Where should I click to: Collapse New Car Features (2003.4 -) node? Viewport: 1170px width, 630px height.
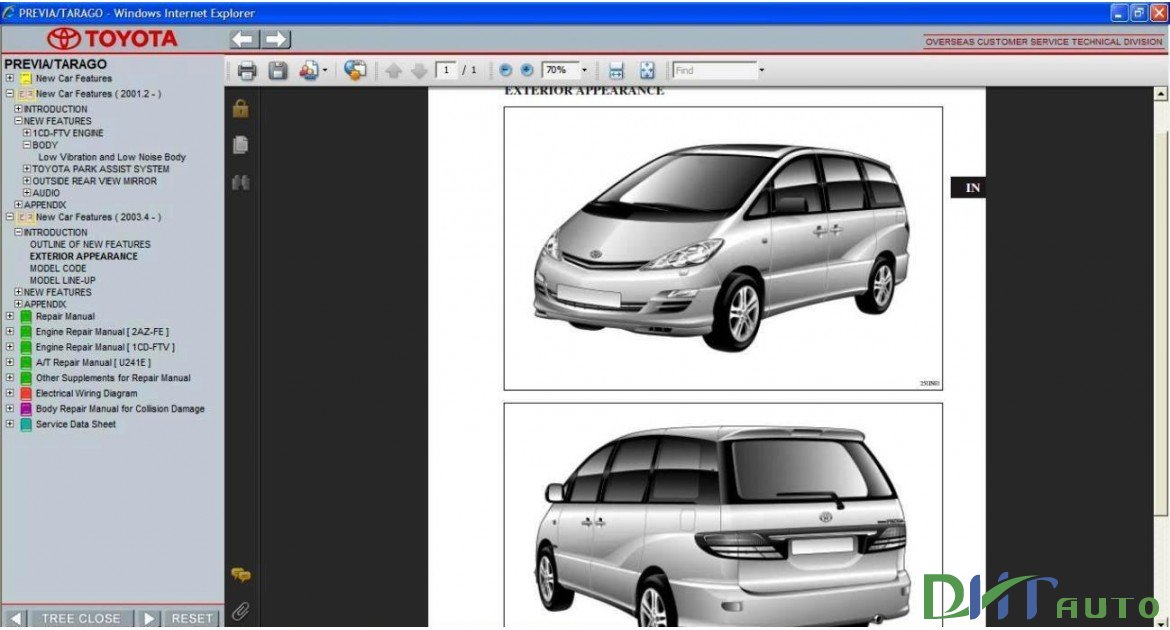pyautogui.click(x=10, y=216)
